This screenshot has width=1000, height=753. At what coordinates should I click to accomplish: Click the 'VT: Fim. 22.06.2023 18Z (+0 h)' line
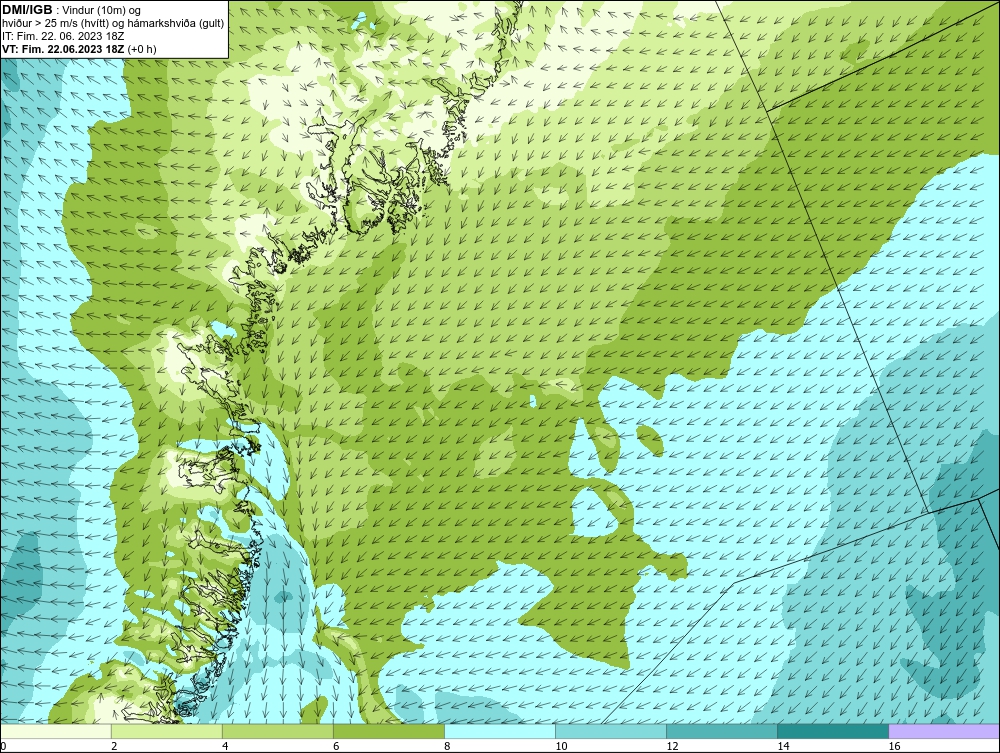tap(79, 48)
